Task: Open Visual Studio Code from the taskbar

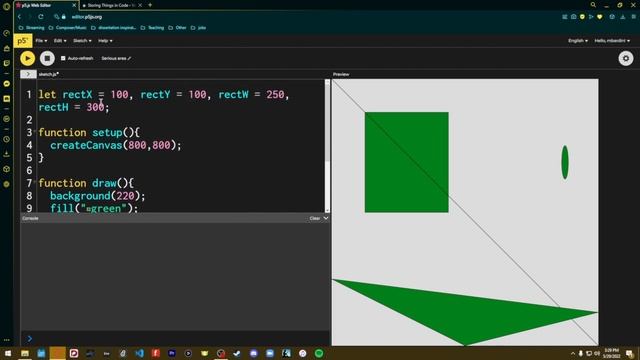Action: [x=139, y=353]
